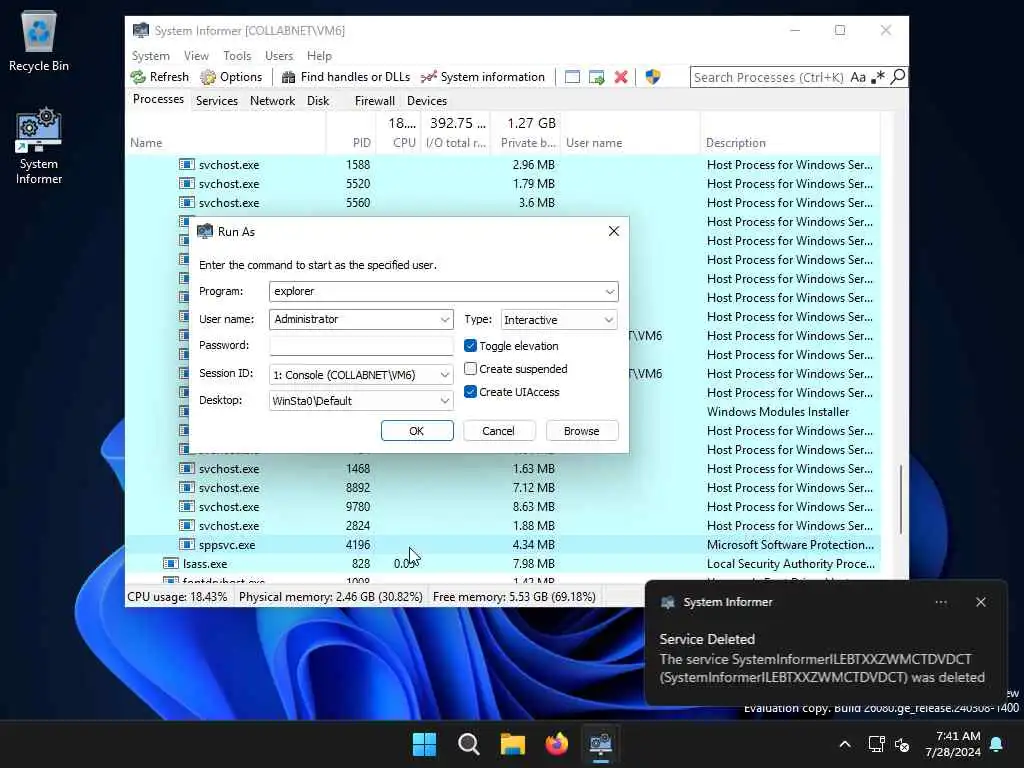Viewport: 1024px width, 768px height.
Task: Click icon of sppsvc.exe row
Action: [x=187, y=544]
